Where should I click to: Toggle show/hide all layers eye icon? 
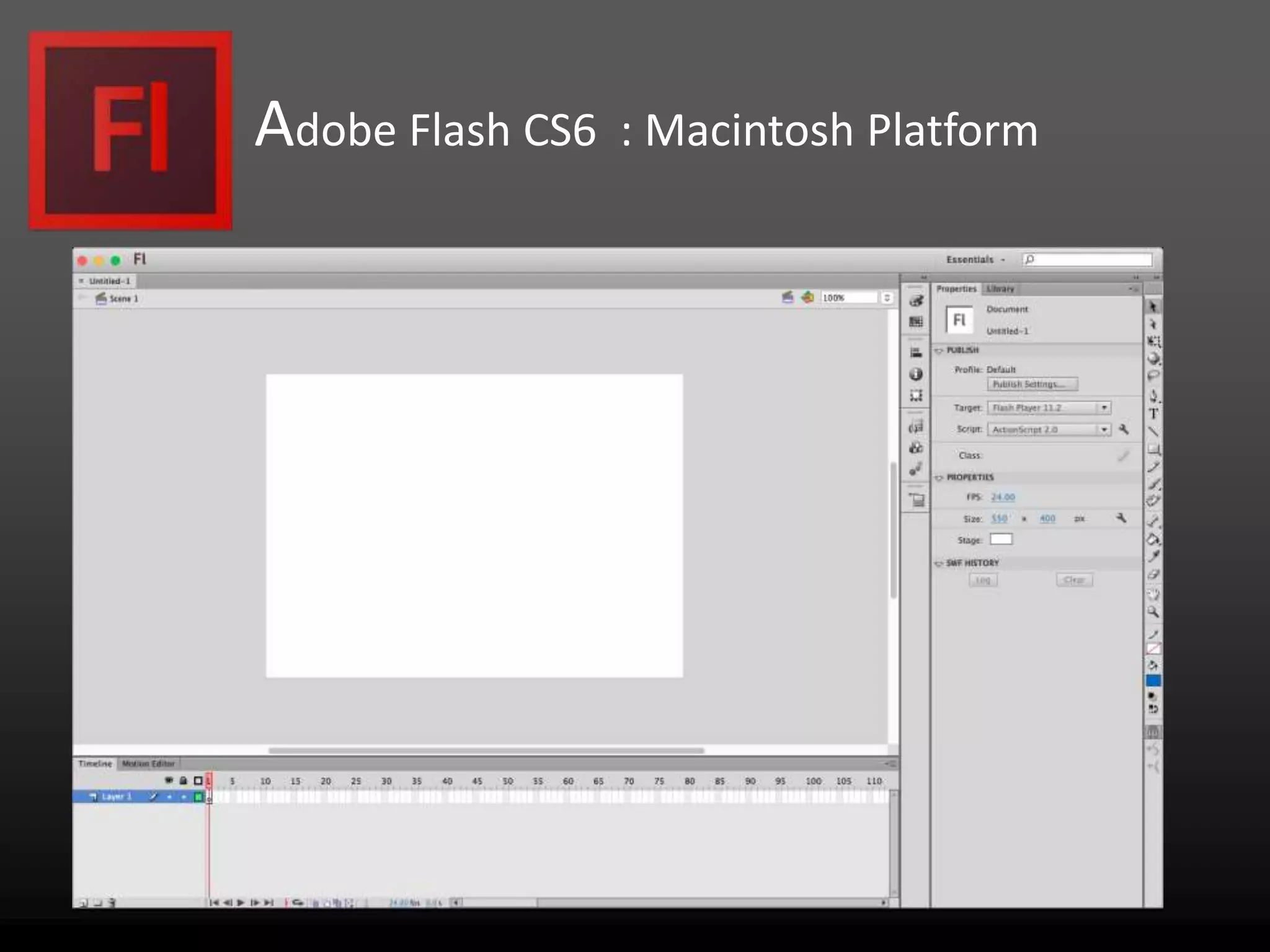169,780
